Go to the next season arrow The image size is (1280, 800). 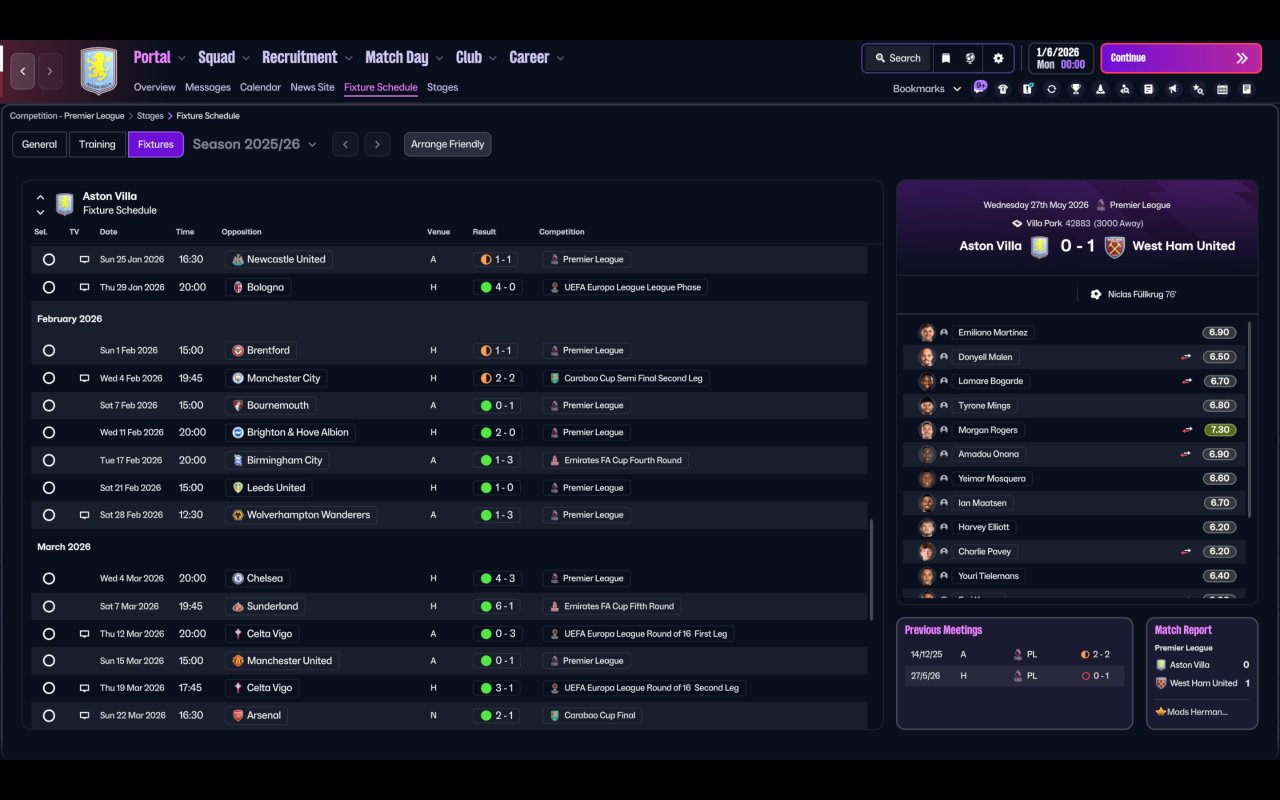coord(377,144)
